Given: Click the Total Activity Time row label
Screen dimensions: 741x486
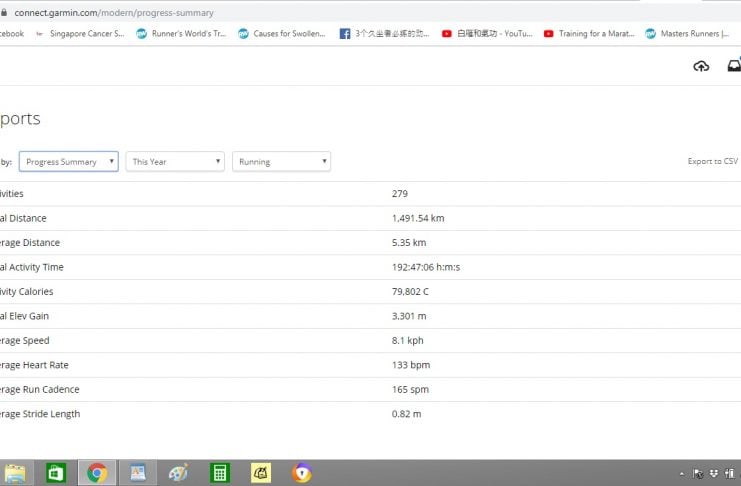Looking at the screenshot, I should 32,267.
